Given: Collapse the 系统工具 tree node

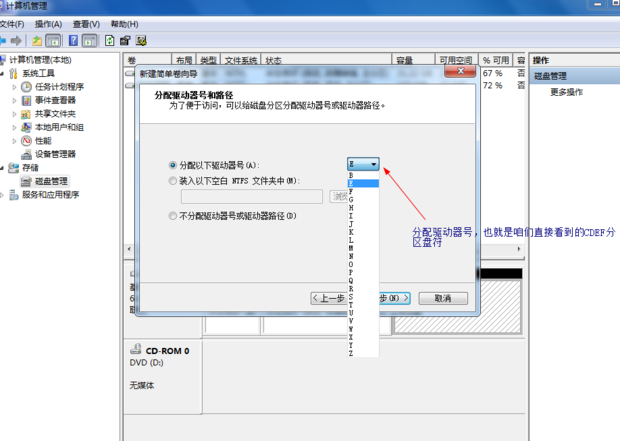Looking at the screenshot, I should (x=5, y=74).
